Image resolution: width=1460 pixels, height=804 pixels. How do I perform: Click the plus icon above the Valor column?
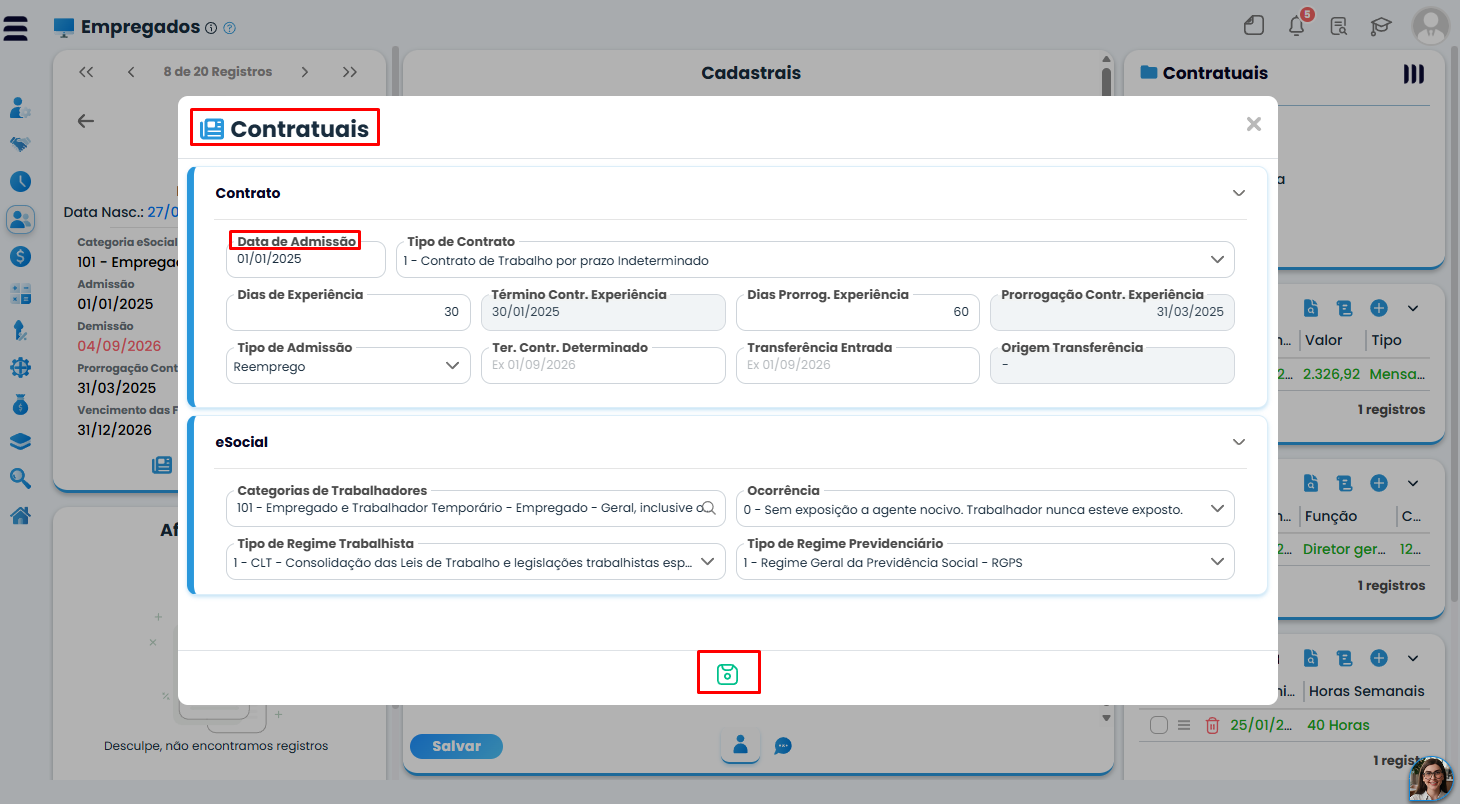1379,307
